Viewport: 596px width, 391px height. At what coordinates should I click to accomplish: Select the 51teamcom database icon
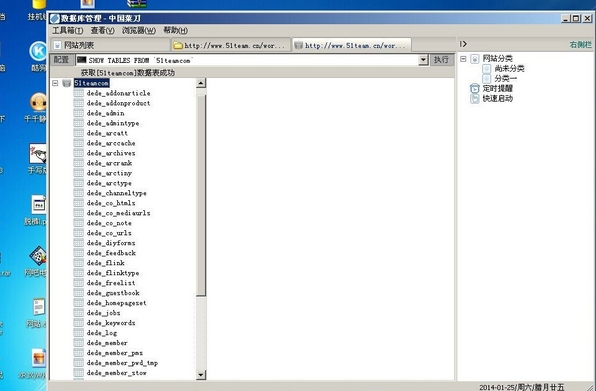(67, 83)
